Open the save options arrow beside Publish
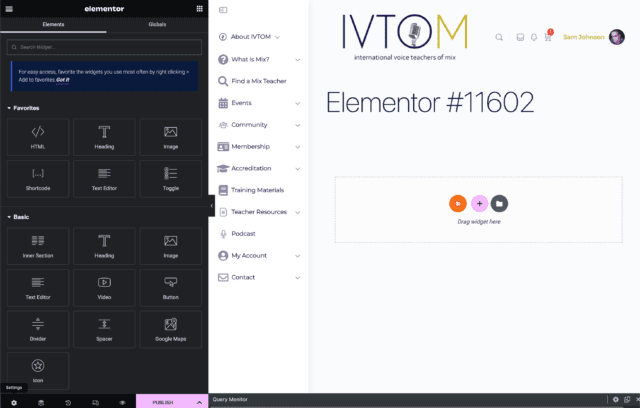This screenshot has width=640, height=408. tap(199, 402)
